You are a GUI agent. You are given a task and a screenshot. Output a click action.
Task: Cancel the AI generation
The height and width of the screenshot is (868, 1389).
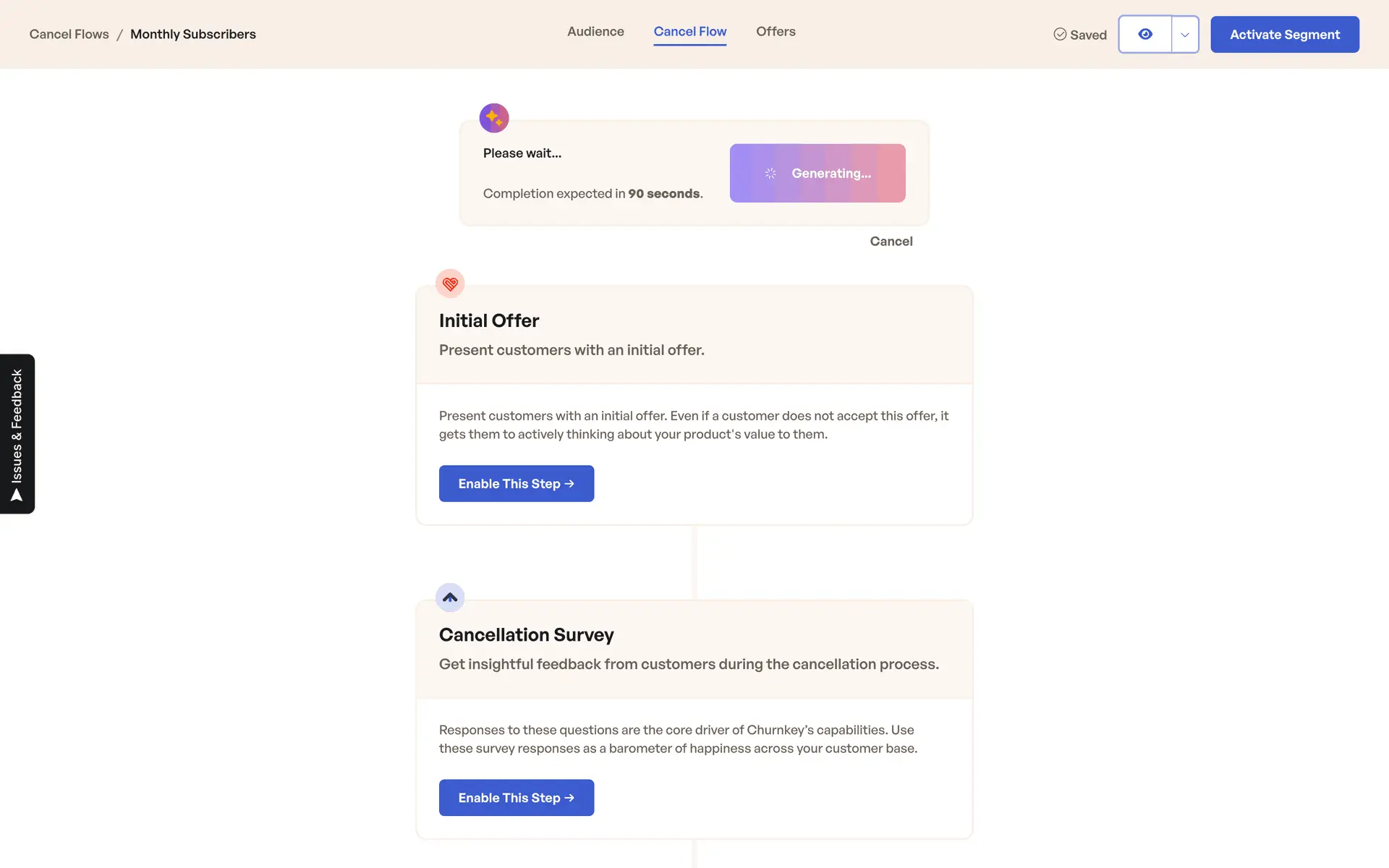pyautogui.click(x=891, y=242)
